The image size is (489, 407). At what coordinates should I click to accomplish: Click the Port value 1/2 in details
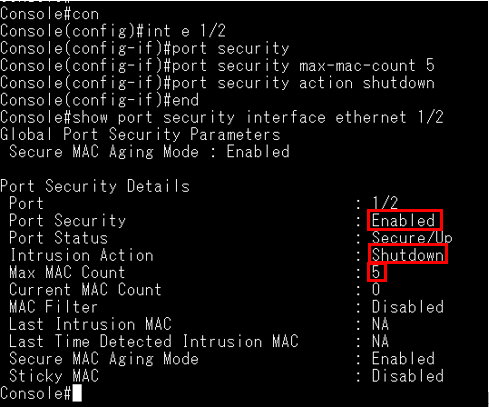[x=385, y=203]
